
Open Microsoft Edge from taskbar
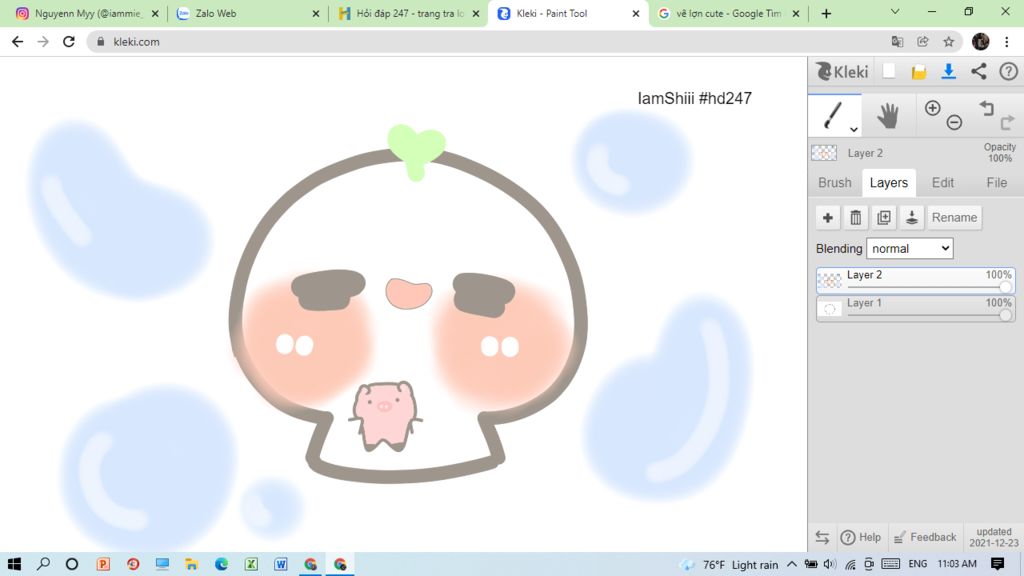point(221,564)
